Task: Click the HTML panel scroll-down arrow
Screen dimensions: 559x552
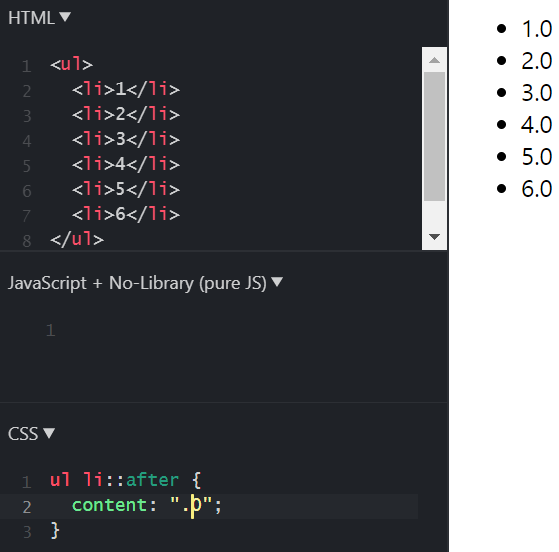Action: click(x=434, y=237)
